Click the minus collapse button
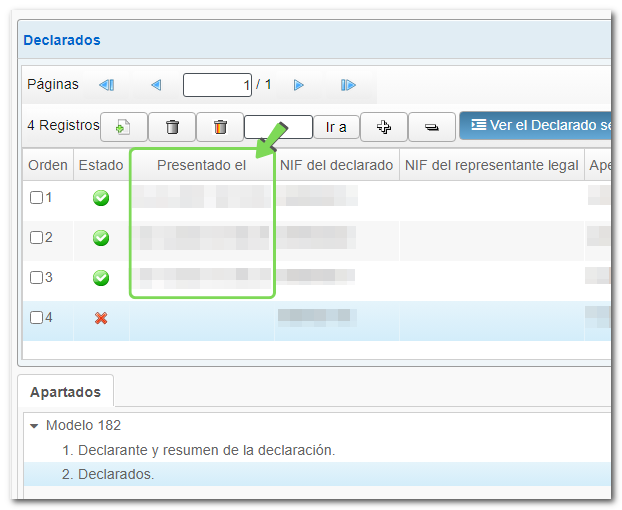 (431, 127)
